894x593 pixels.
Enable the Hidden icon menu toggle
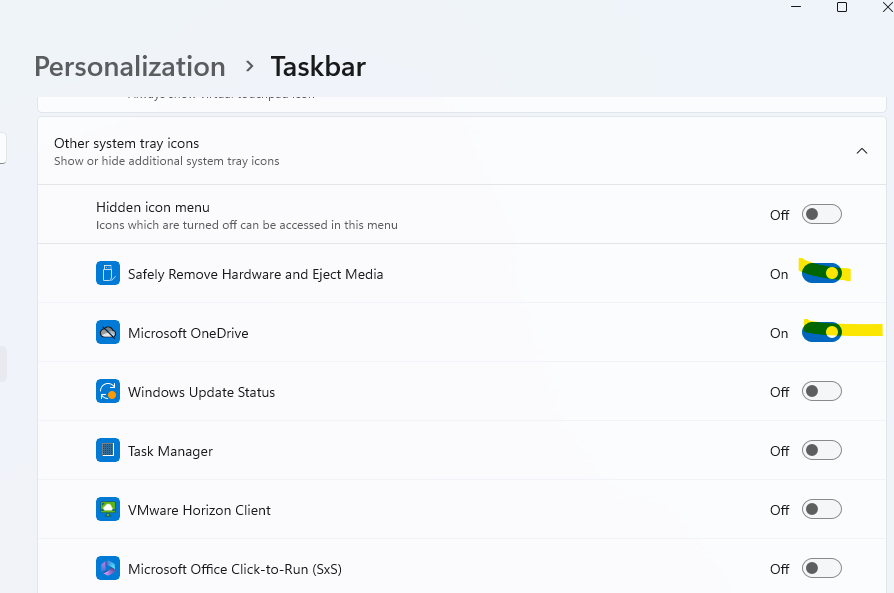click(x=821, y=214)
